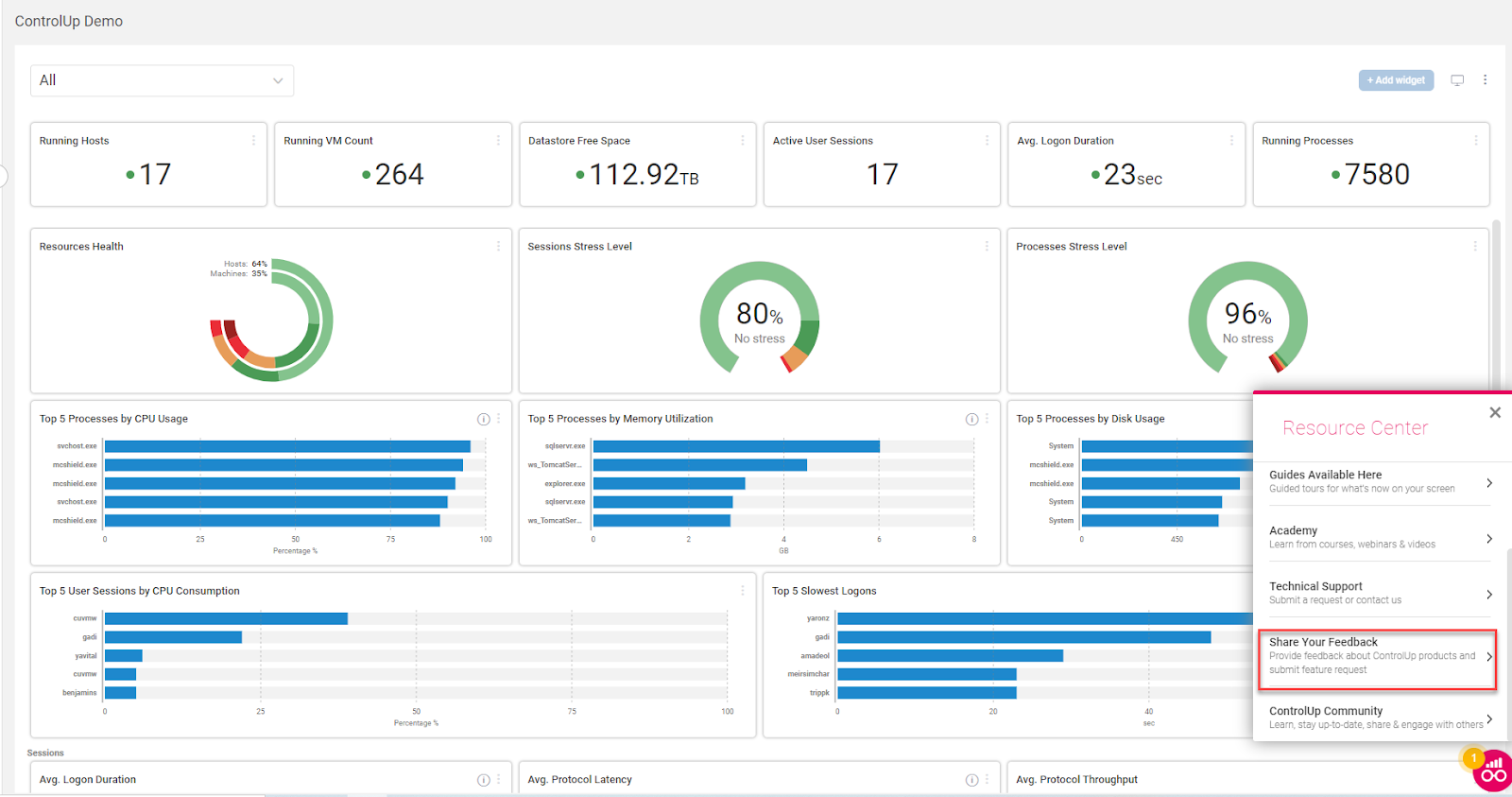1512x797 pixels.
Task: Expand the Guides Available Here chevron
Action: coord(1489,483)
